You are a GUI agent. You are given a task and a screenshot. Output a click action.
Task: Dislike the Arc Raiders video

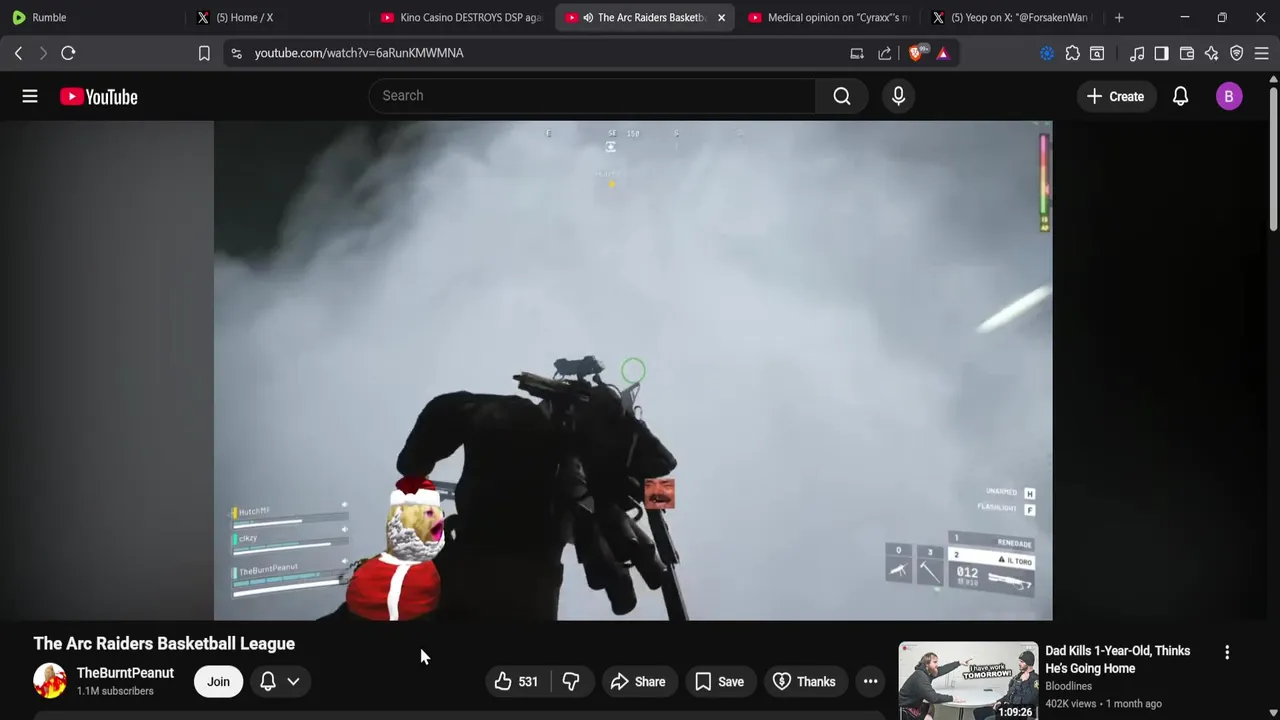(x=571, y=682)
